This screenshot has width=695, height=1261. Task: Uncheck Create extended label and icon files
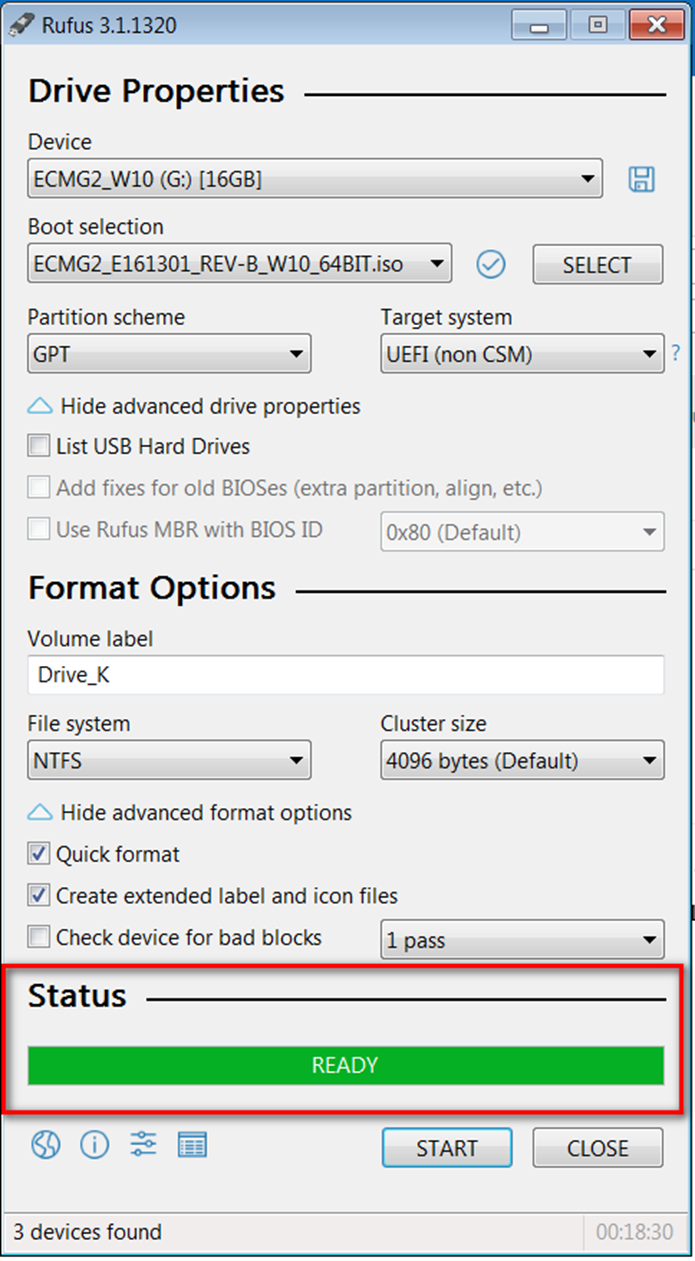tap(39, 896)
